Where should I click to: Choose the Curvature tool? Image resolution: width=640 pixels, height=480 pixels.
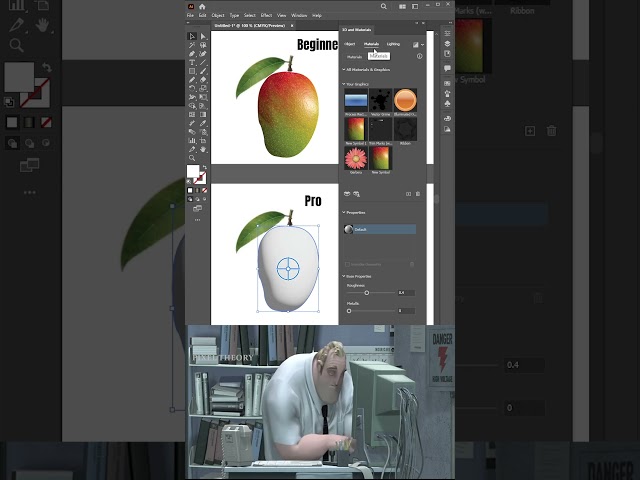coord(203,54)
